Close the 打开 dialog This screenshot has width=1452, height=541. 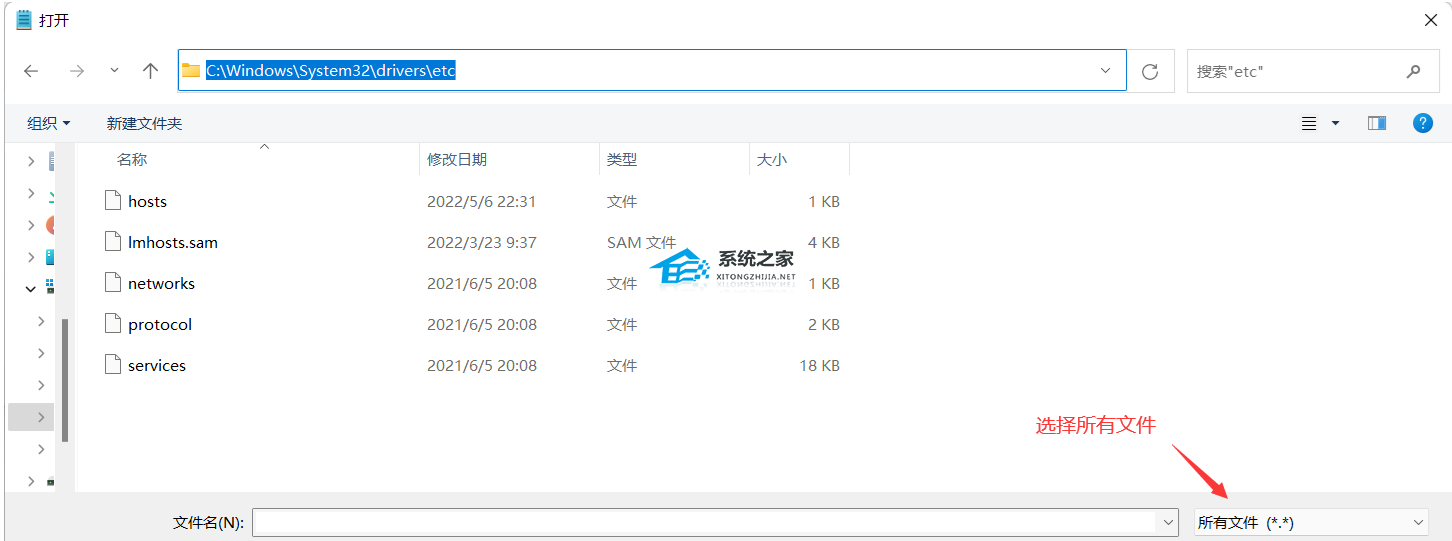tap(1431, 19)
